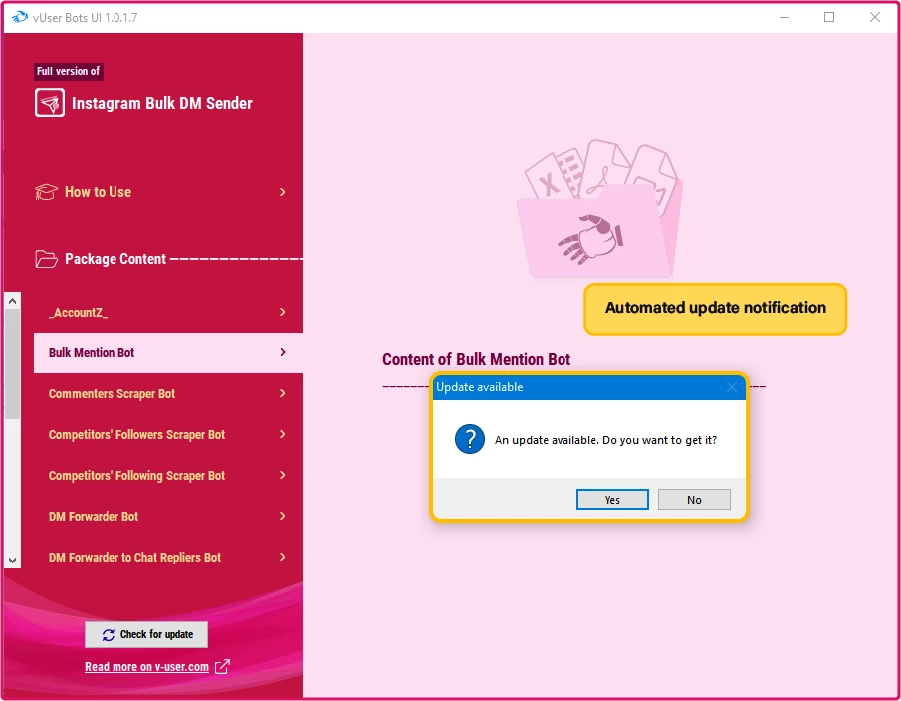This screenshot has width=901, height=701.
Task: Click the package list scrollbar thumb
Action: point(13,364)
